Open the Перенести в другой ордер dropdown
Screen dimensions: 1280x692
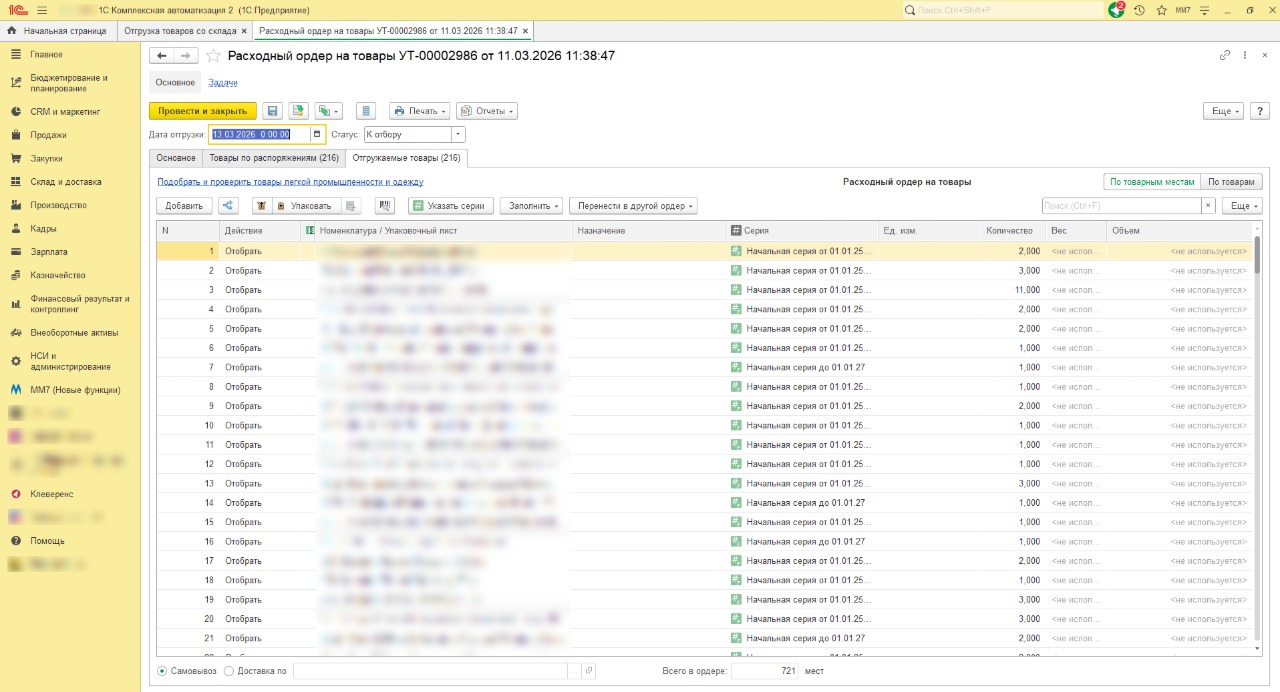click(x=633, y=206)
